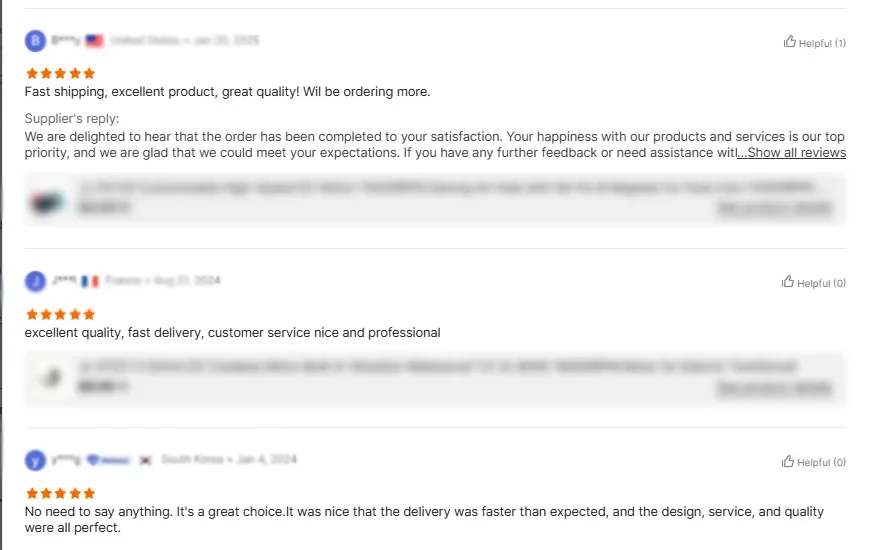This screenshot has height=550, width=871.
Task: Click the blurred product details button in the France review
Action: pyautogui.click(x=773, y=387)
